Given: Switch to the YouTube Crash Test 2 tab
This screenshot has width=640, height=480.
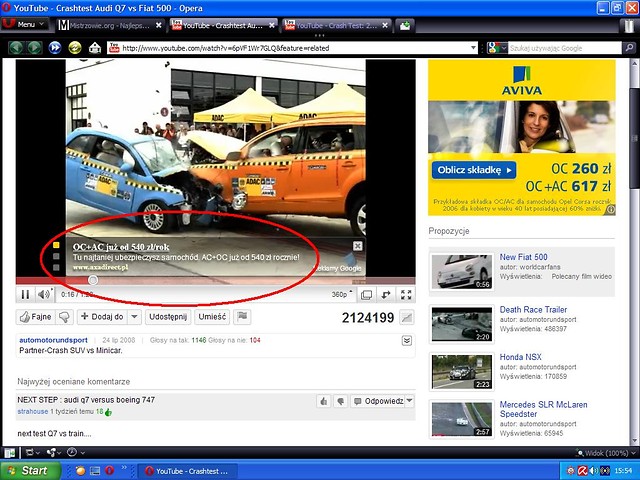Looking at the screenshot, I should 336,25.
